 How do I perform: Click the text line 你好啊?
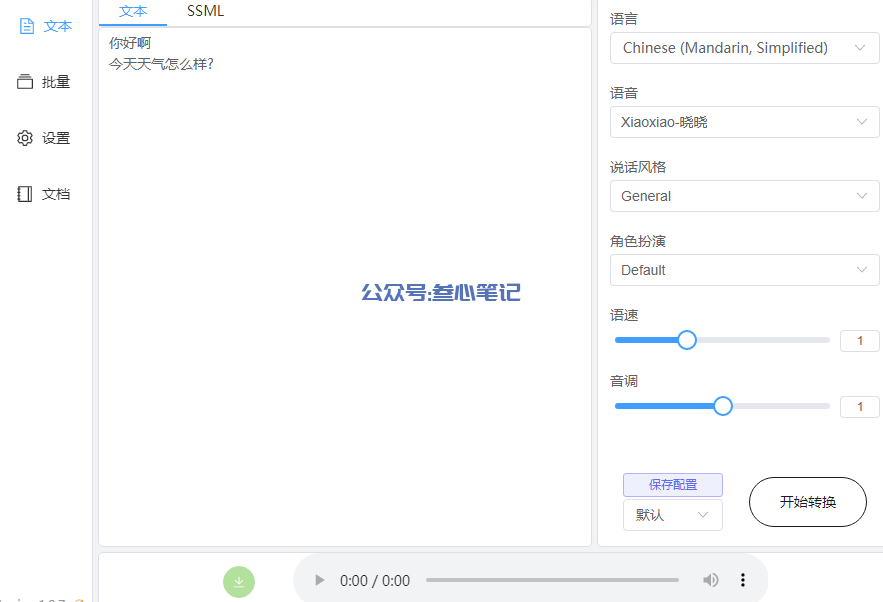[130, 43]
